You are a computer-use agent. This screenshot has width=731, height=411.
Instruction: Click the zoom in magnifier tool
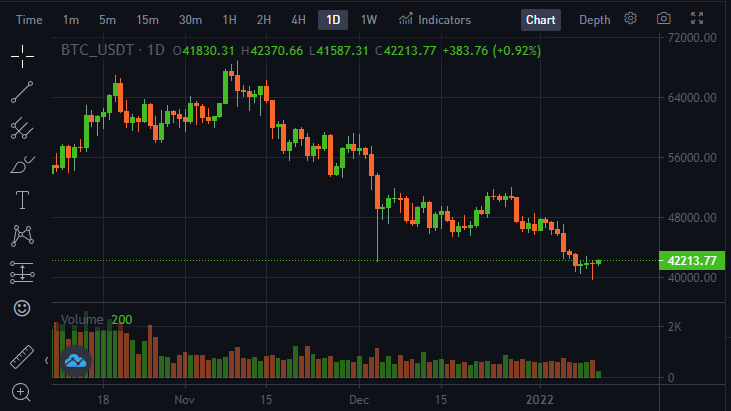[21, 392]
